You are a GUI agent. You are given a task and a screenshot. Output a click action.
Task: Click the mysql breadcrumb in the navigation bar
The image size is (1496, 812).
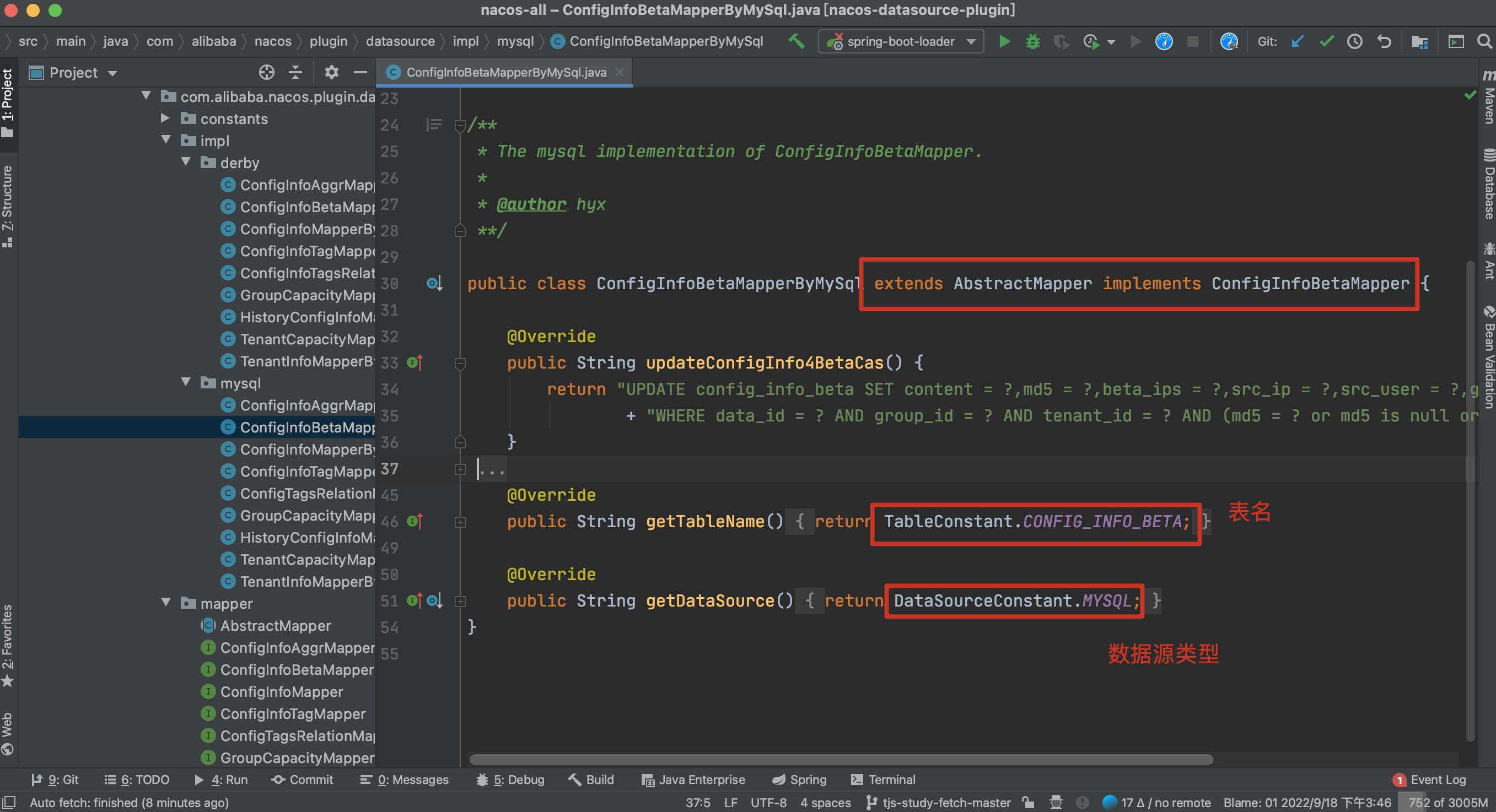516,41
